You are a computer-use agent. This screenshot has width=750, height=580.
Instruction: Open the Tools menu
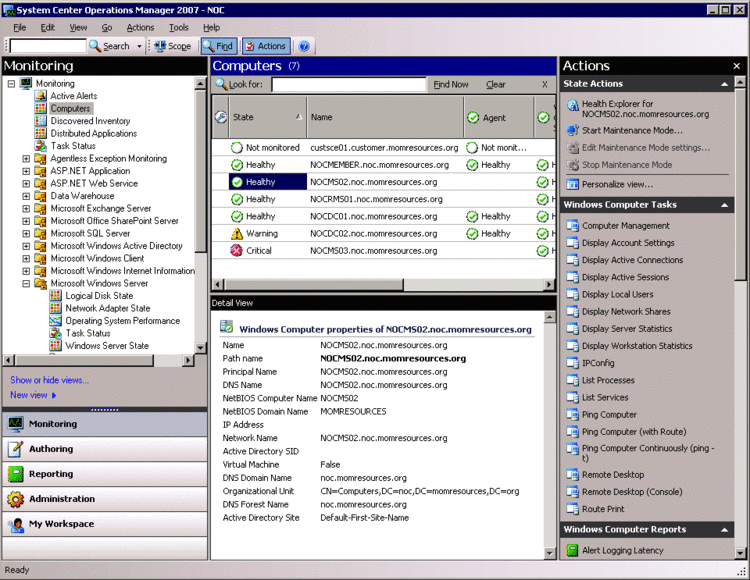pos(178,28)
